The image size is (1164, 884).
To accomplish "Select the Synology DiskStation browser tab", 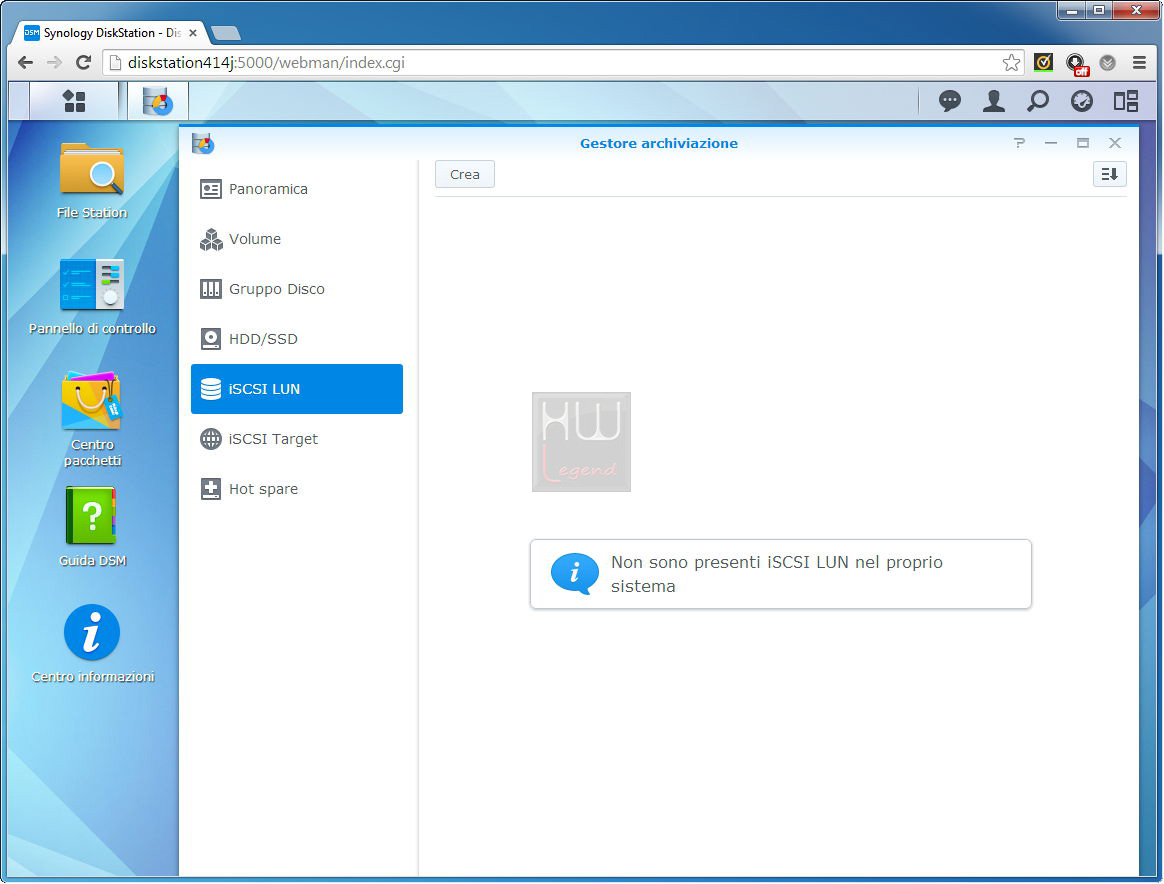I will tap(111, 33).
